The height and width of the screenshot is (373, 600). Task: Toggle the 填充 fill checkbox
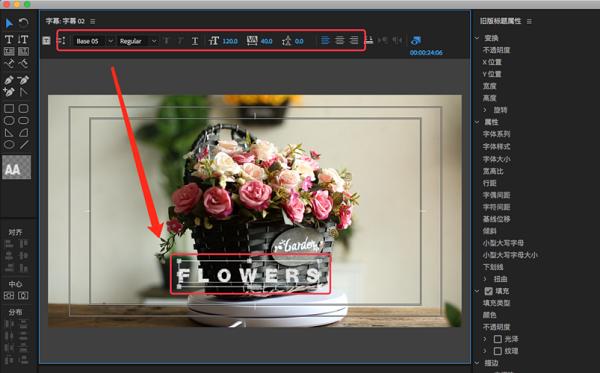(x=488, y=291)
